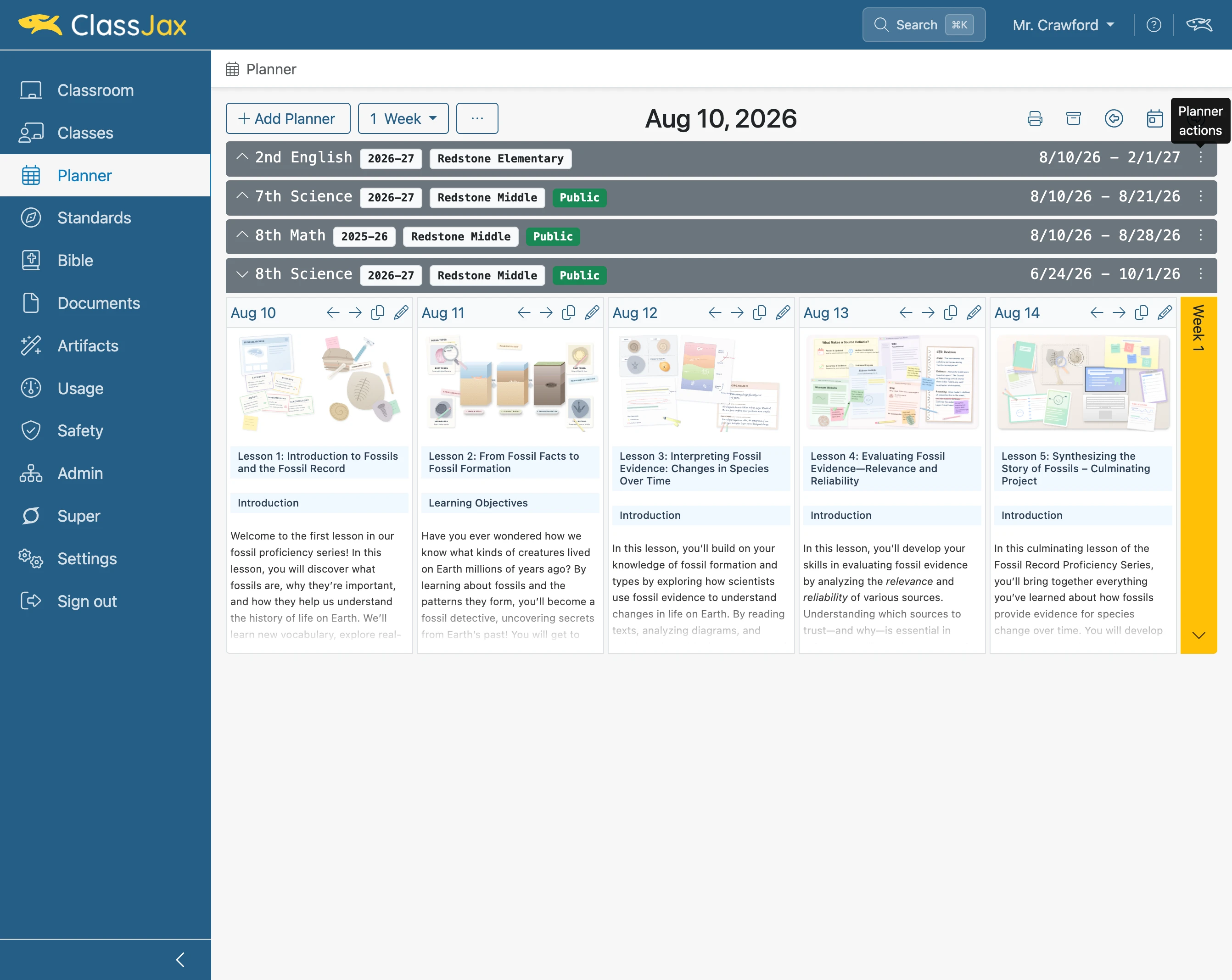The height and width of the screenshot is (980, 1232).
Task: Click the Planner grid icon in breadcrumb
Action: [232, 70]
